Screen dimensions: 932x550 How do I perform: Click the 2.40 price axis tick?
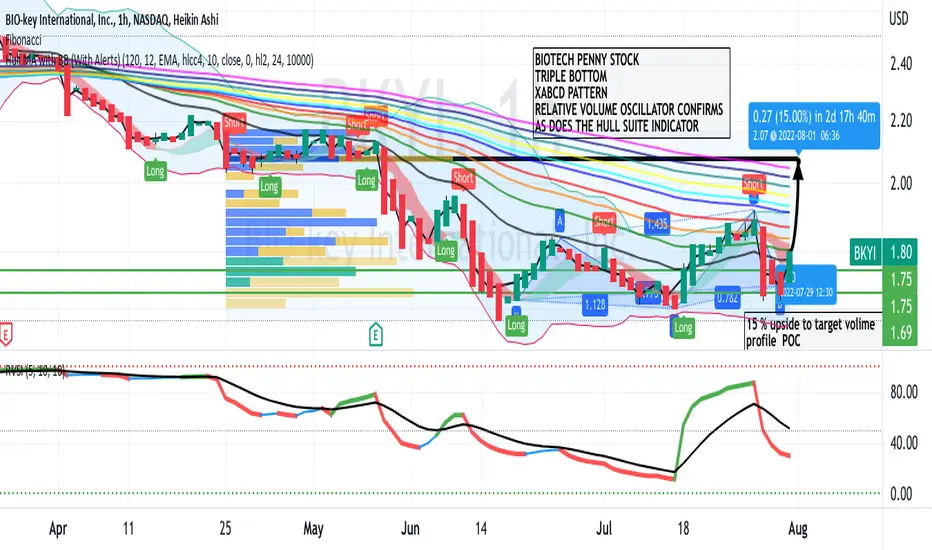(x=901, y=64)
